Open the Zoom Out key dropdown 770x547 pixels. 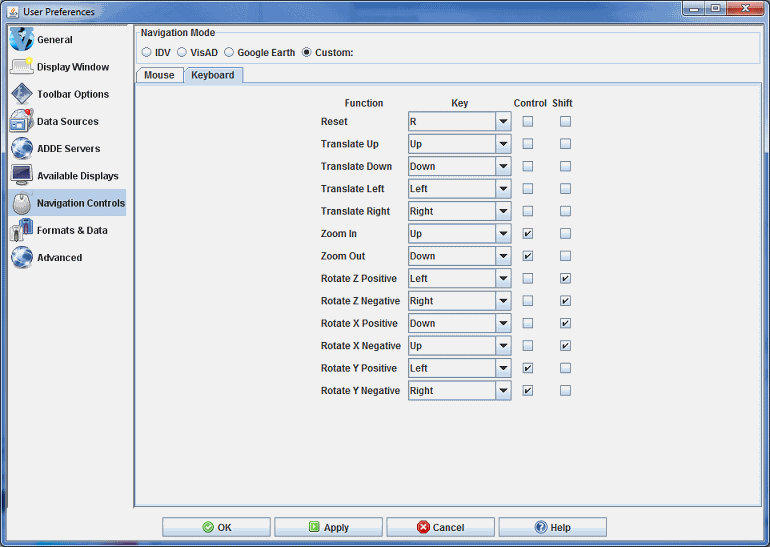click(503, 256)
